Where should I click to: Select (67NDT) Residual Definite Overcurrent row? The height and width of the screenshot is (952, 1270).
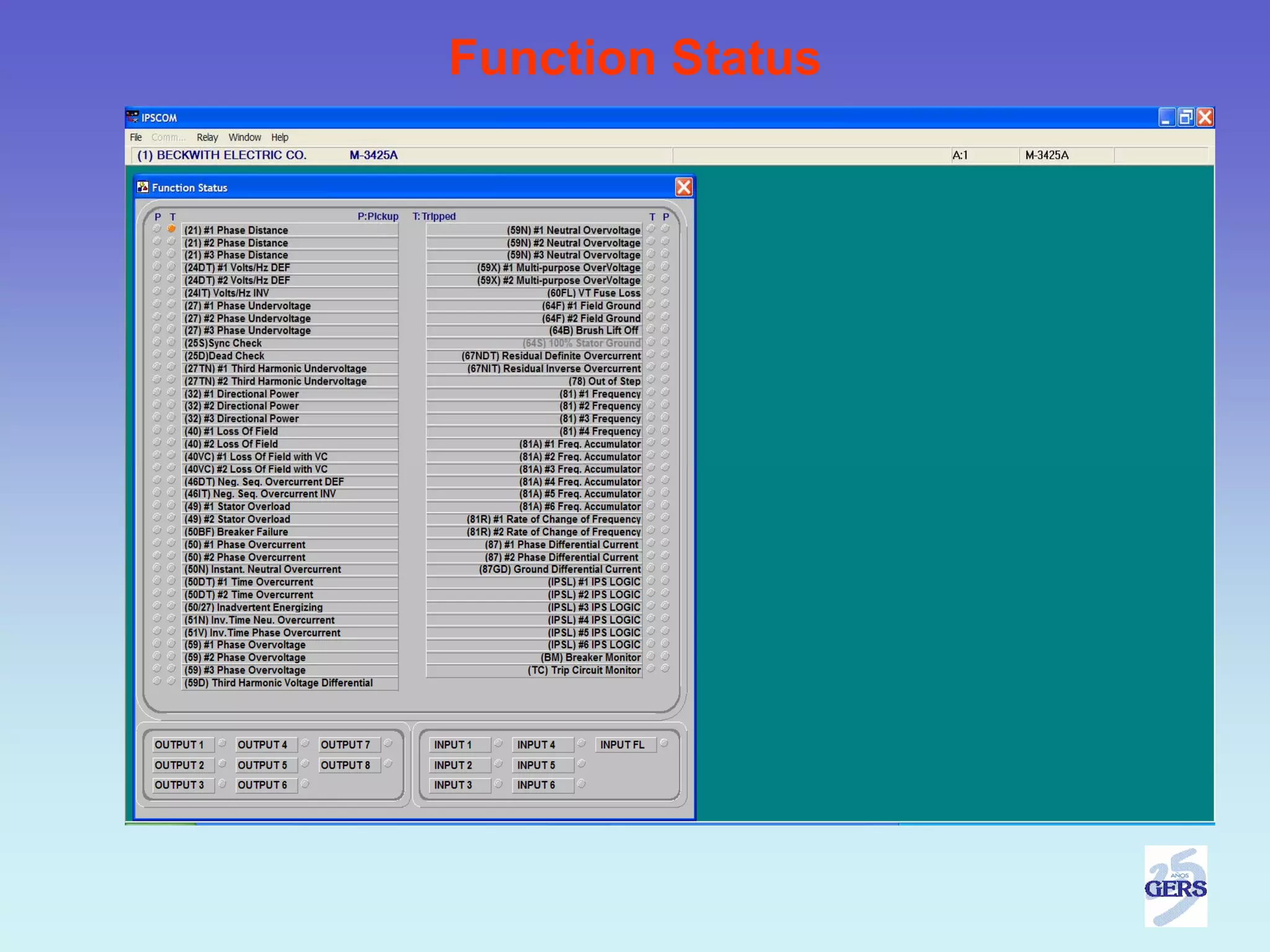click(534, 356)
